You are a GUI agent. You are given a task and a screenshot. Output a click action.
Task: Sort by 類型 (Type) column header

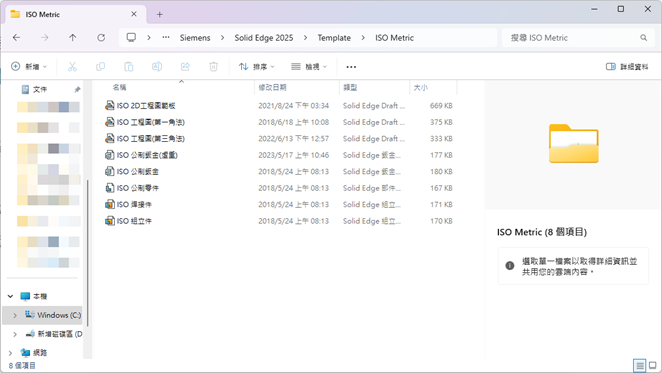(350, 87)
